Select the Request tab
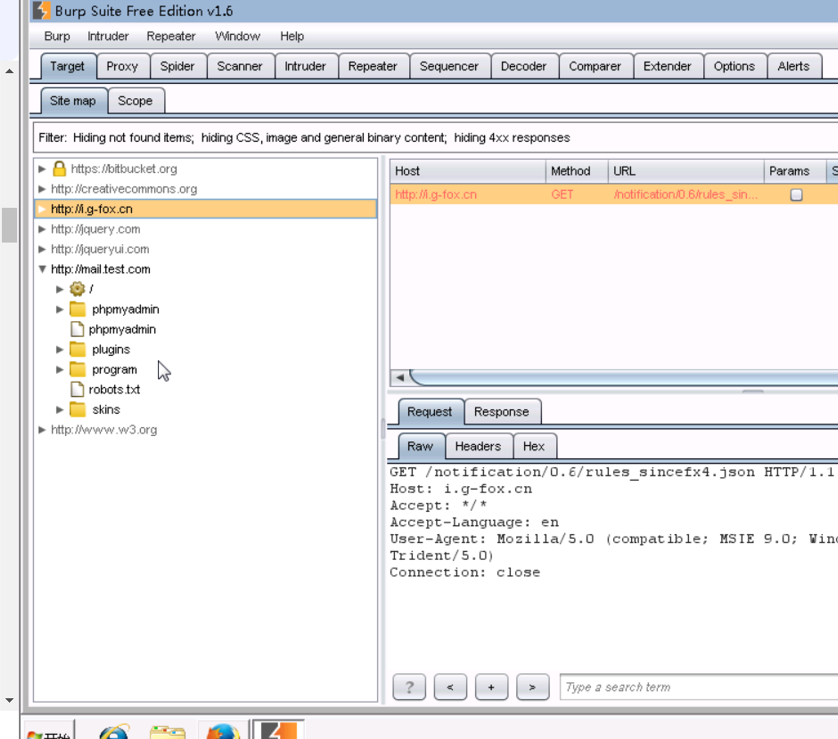The image size is (838, 739). click(x=430, y=412)
